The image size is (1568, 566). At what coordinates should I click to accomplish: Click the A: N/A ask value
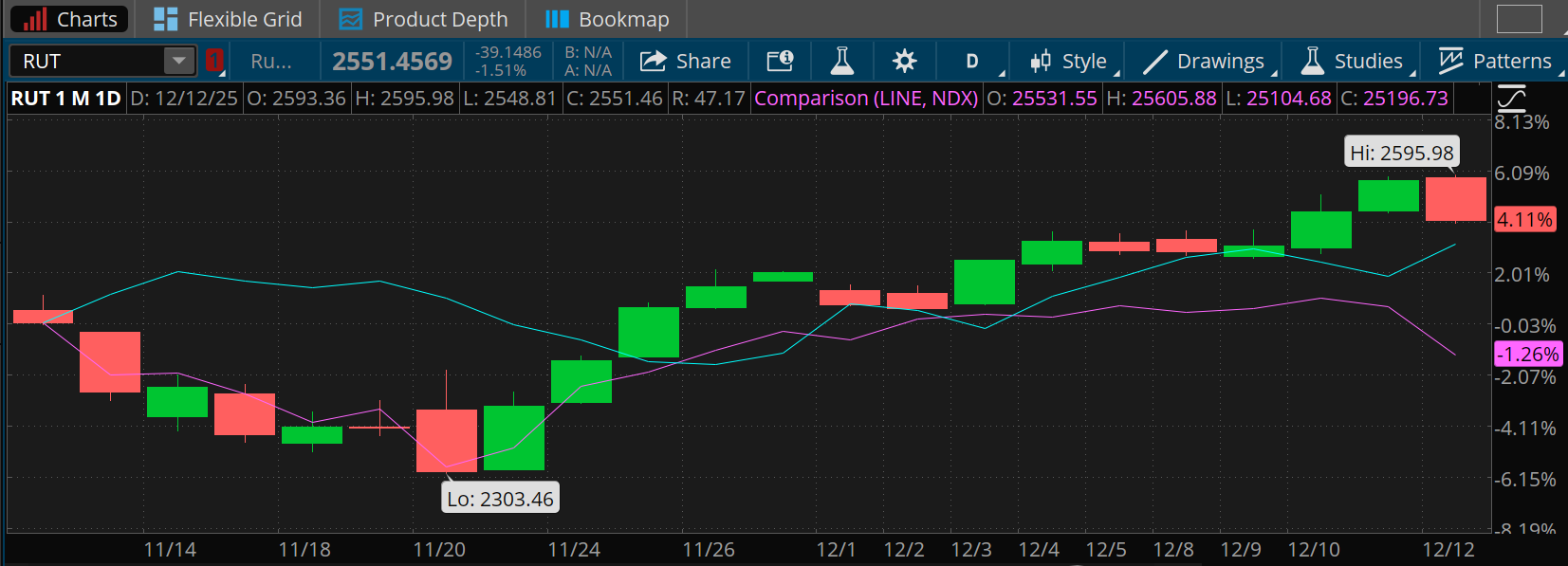point(588,70)
